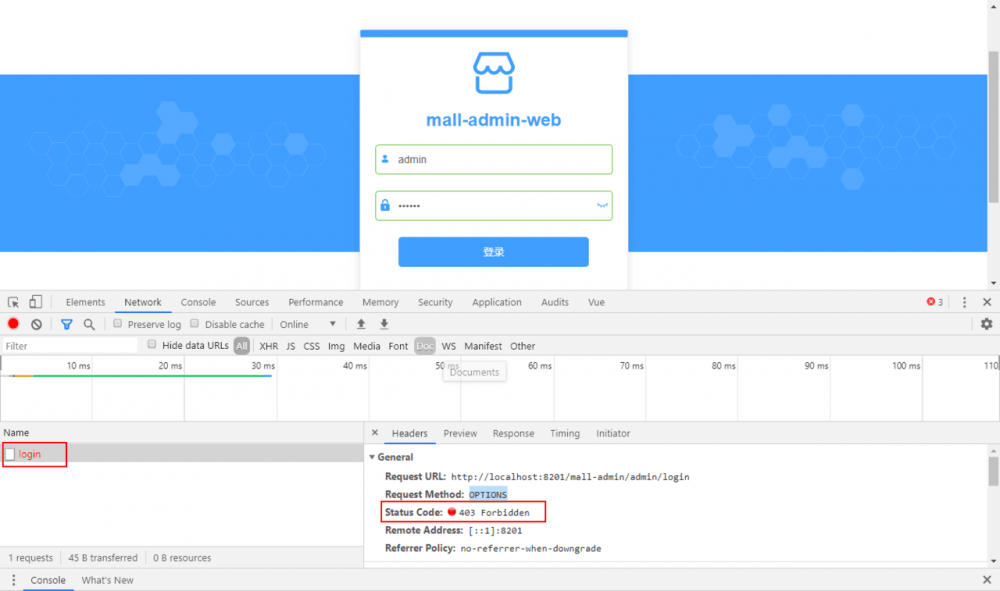Image resolution: width=1000 pixels, height=591 pixels.
Task: Check the Hide data URLs checkbox
Action: coord(152,344)
